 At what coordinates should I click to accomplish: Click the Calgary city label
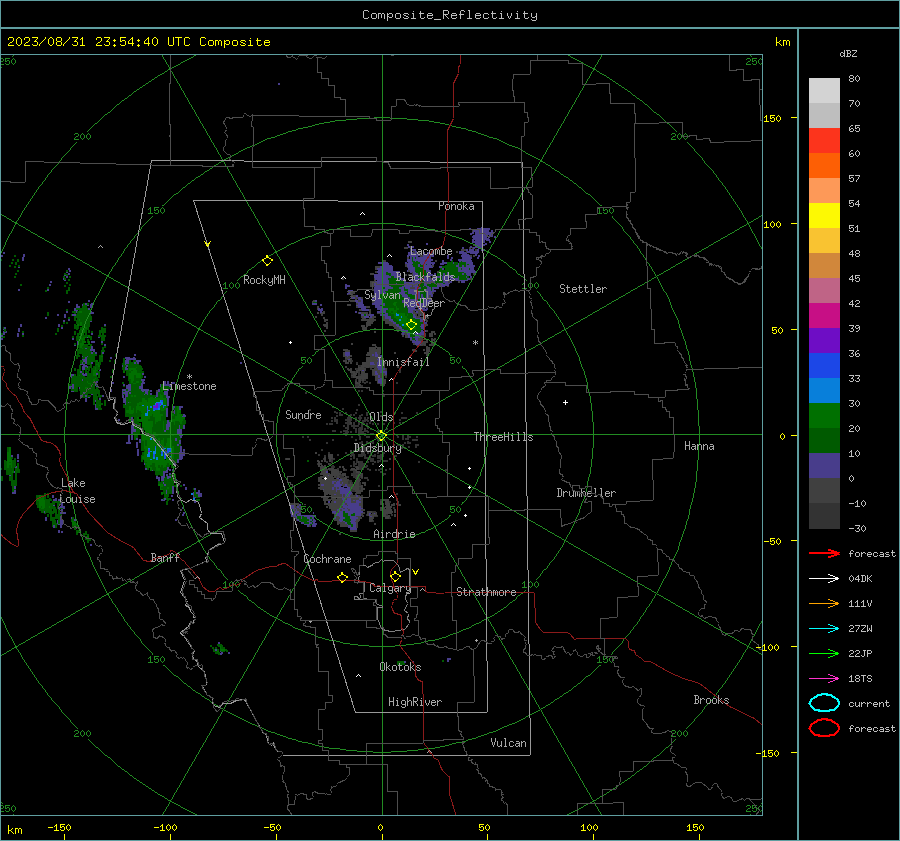(x=390, y=588)
